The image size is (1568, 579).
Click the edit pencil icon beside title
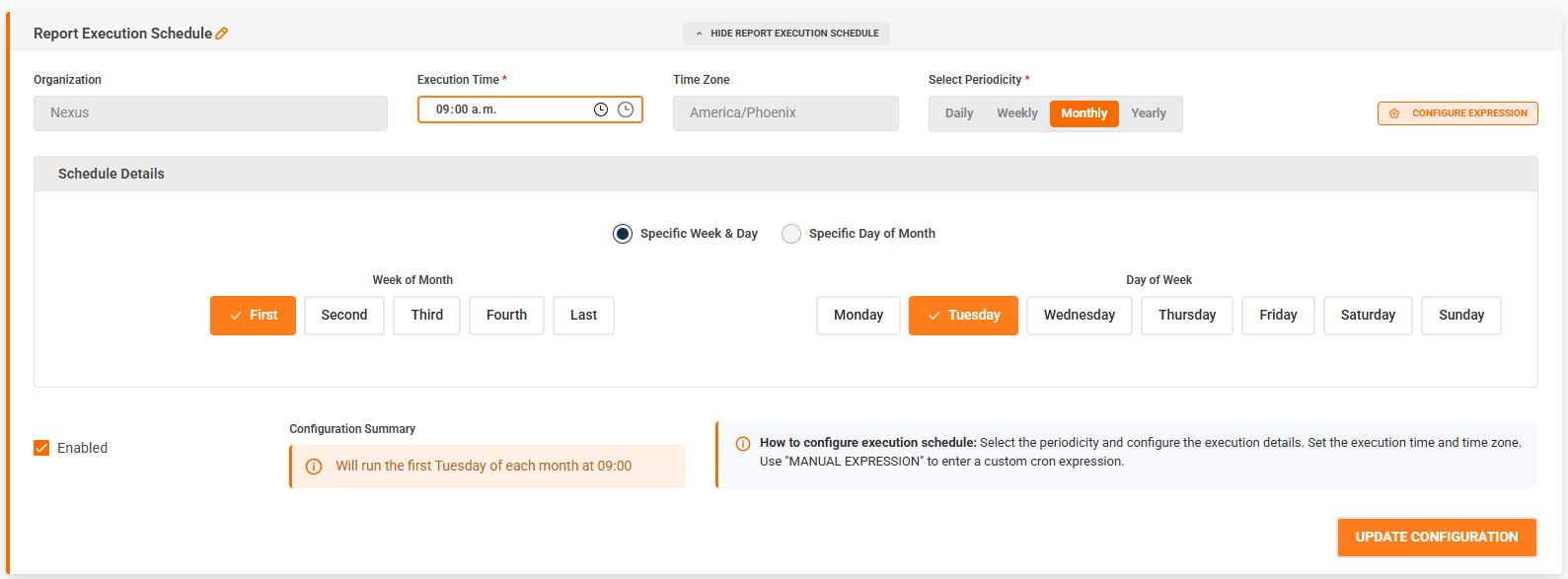tap(222, 34)
